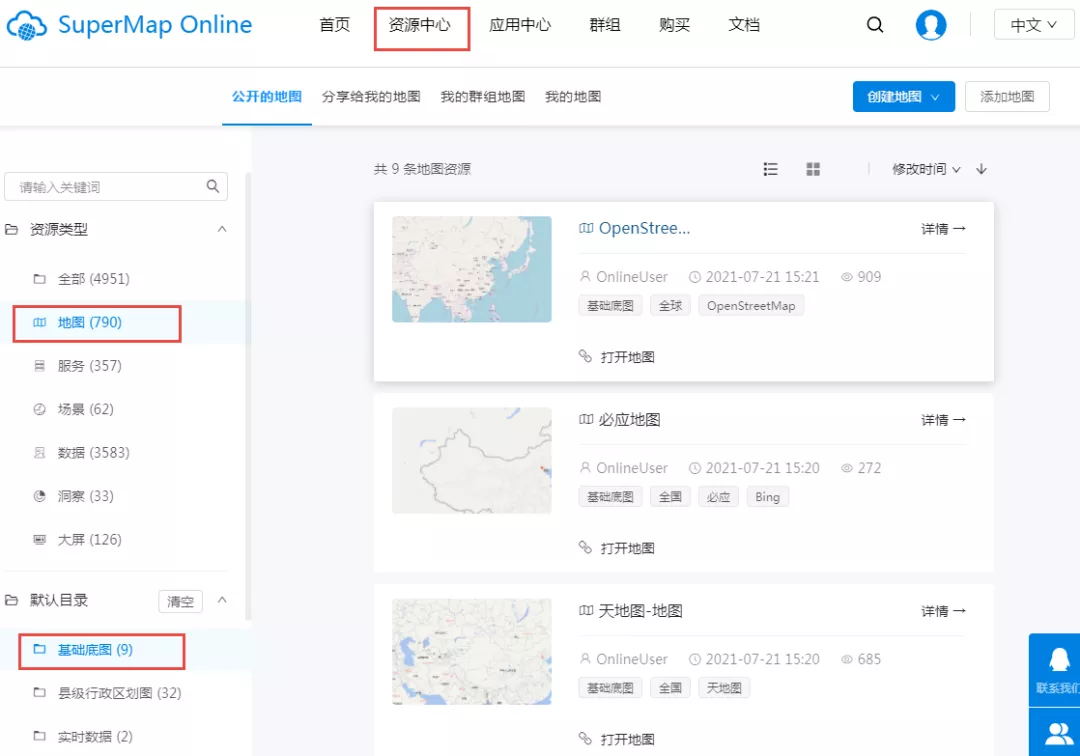
Task: Click the SuperMap Online cloud logo
Action: click(26, 25)
